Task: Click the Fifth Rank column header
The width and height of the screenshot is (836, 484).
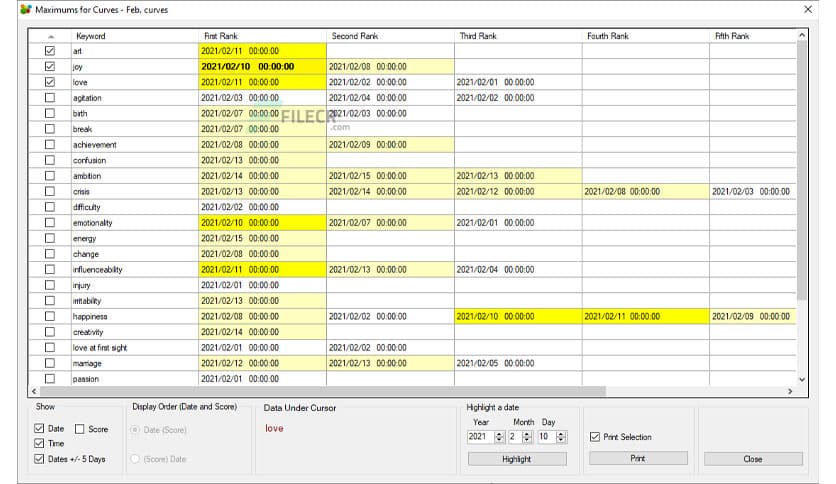Action: [753, 36]
